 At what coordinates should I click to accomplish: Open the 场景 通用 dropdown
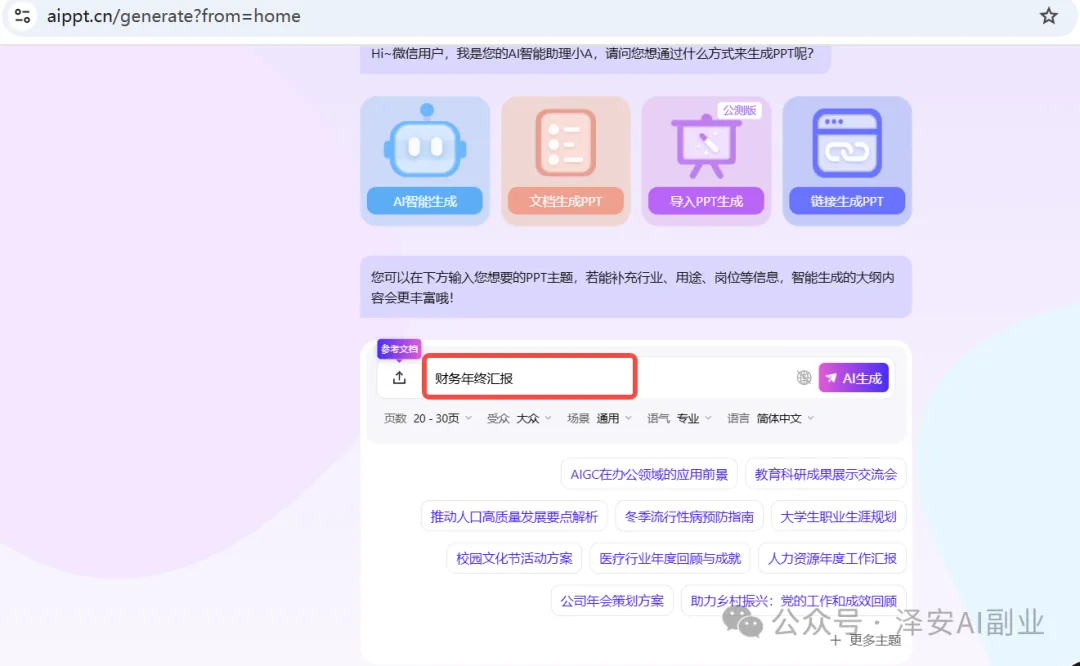pos(599,418)
